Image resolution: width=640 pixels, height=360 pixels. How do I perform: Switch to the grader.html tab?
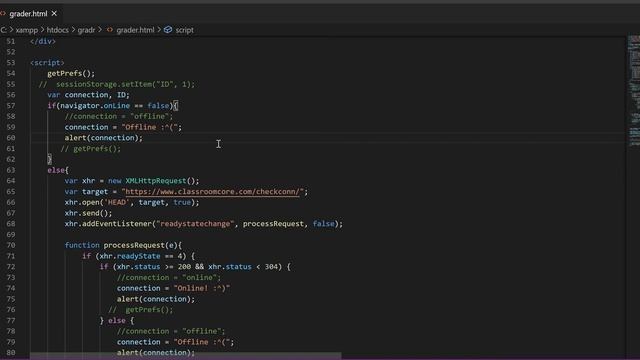pyautogui.click(x=28, y=14)
